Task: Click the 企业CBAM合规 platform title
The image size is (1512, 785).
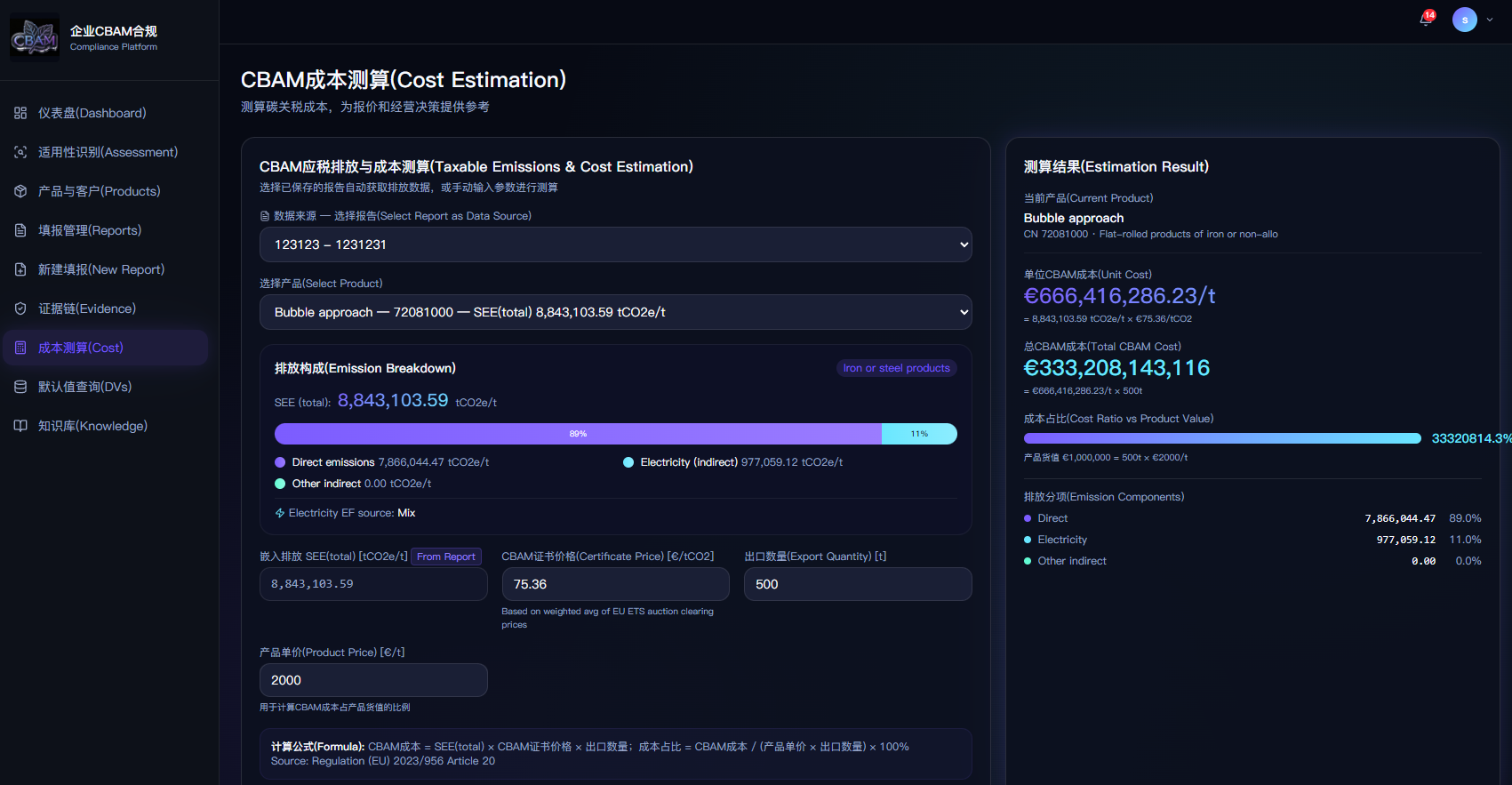Action: coord(114,31)
